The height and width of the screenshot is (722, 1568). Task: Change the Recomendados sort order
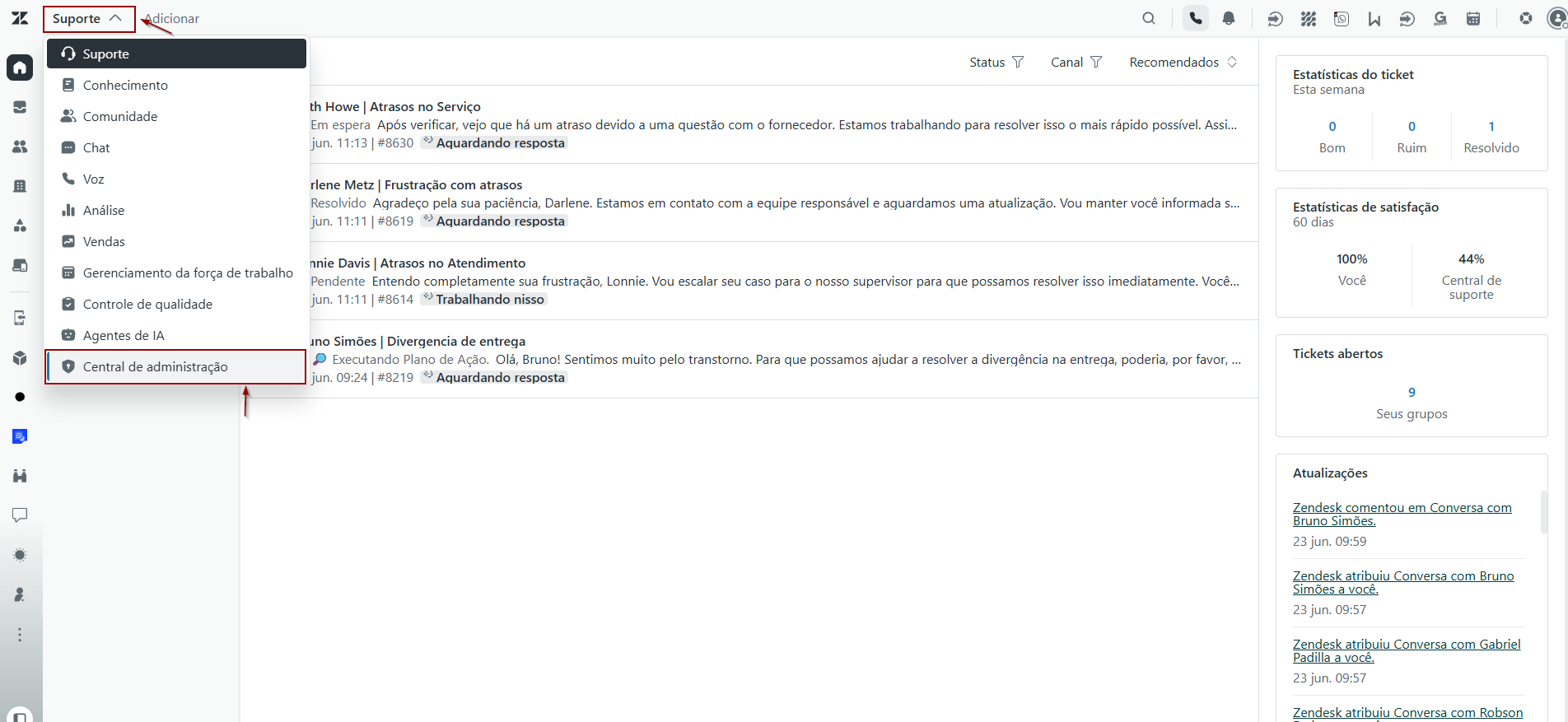1183,62
